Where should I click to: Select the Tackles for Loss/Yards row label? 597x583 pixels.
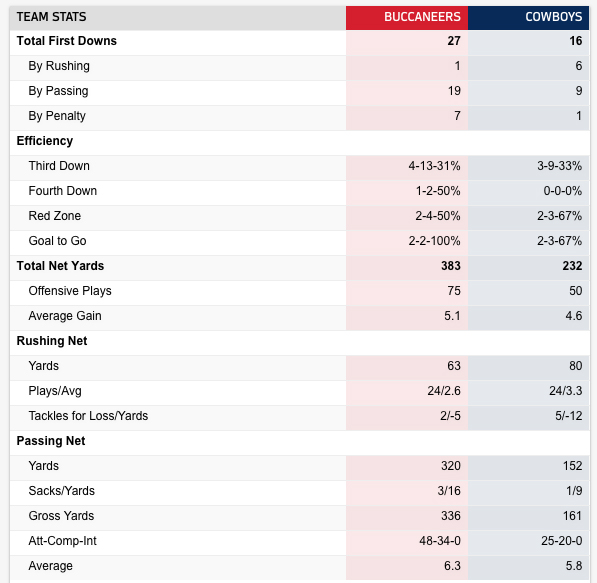click(88, 416)
